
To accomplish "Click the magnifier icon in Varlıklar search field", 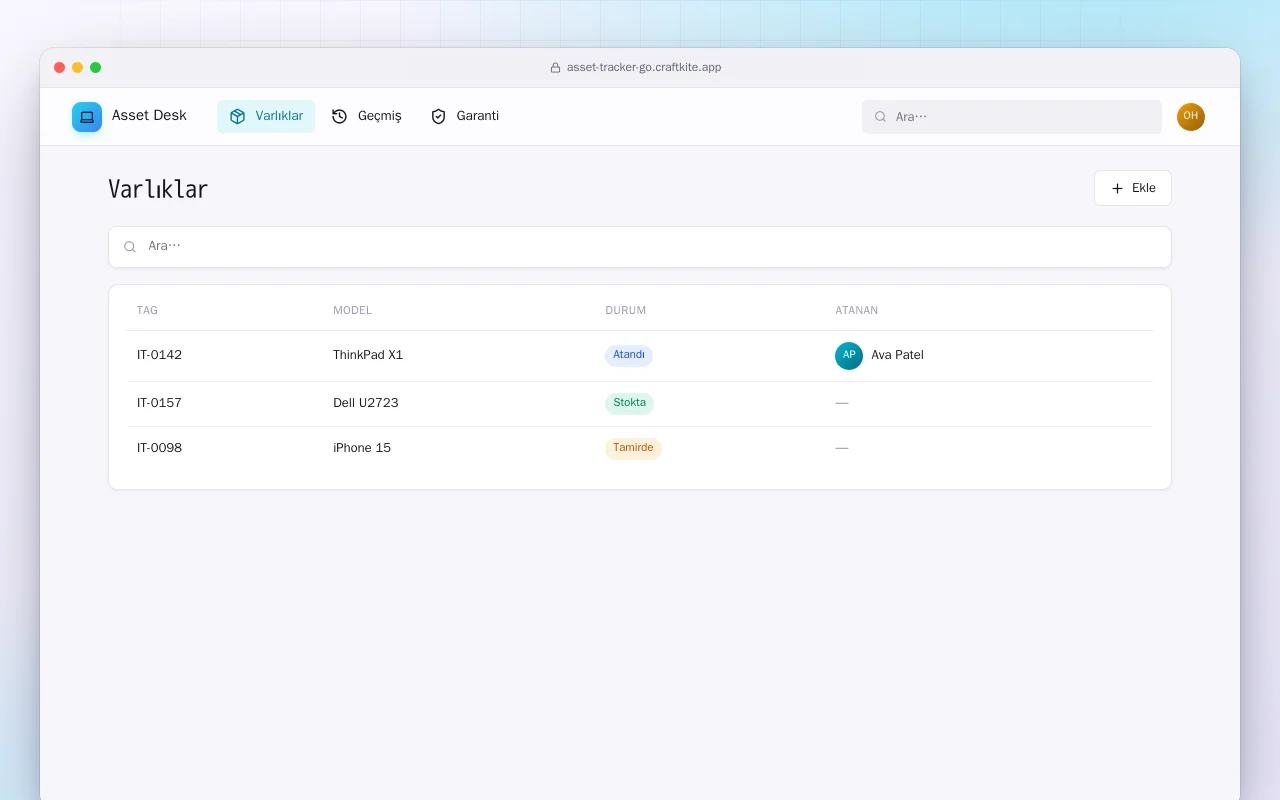I will point(130,247).
